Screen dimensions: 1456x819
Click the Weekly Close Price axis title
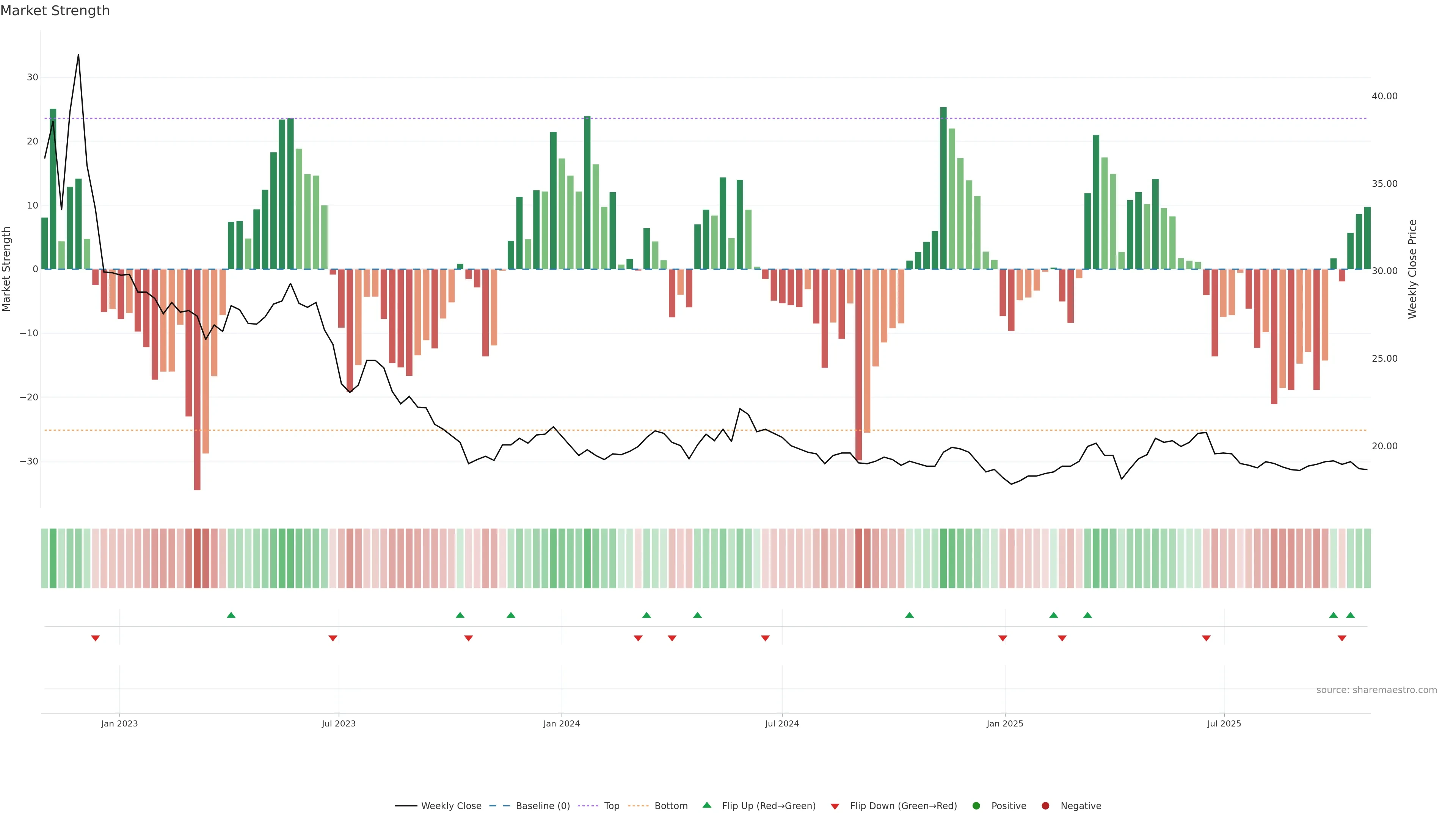click(1412, 269)
